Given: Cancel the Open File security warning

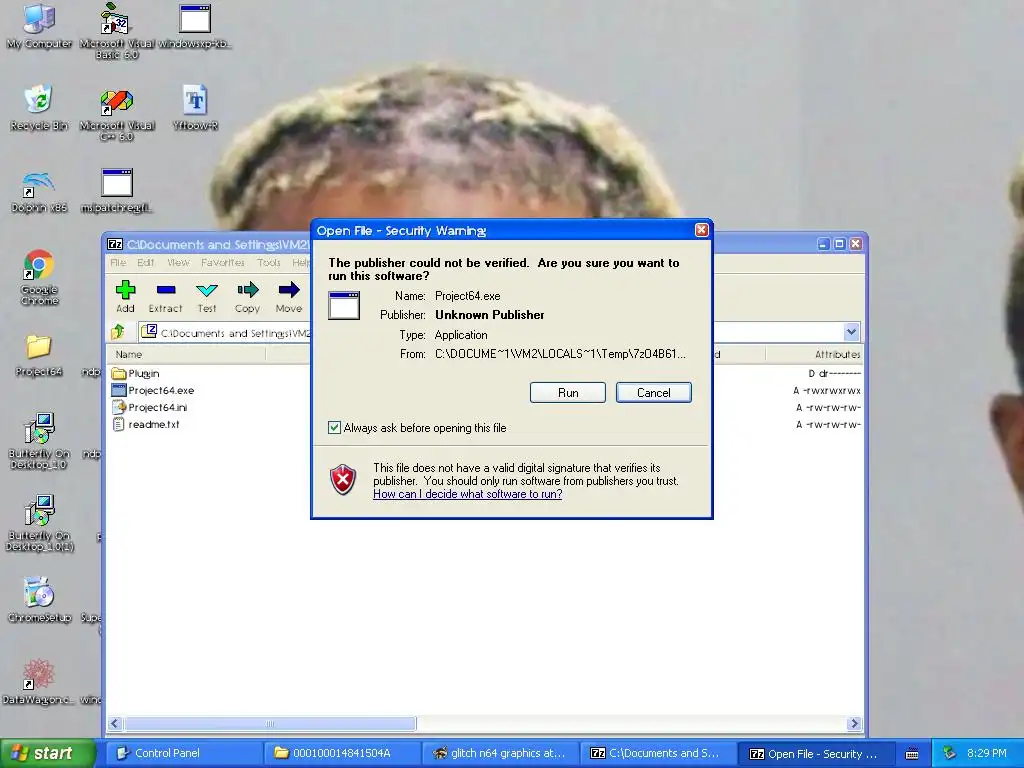Looking at the screenshot, I should pos(653,392).
